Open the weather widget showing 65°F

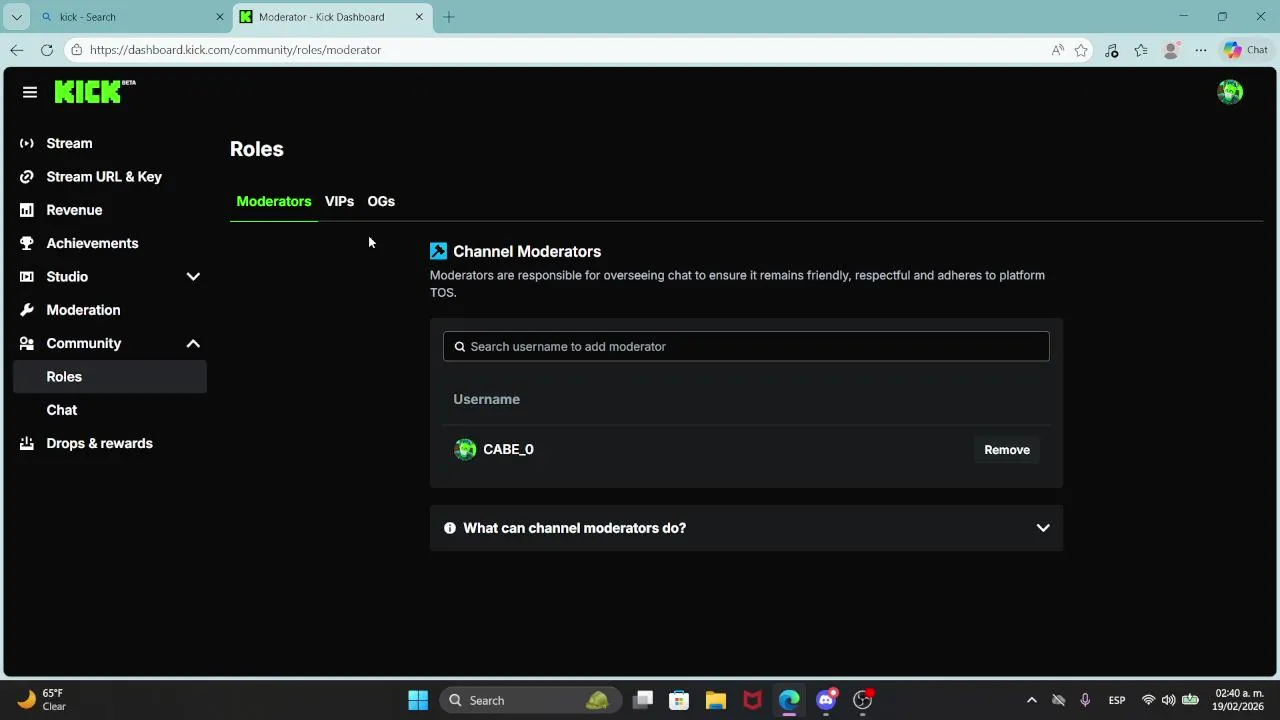click(42, 700)
